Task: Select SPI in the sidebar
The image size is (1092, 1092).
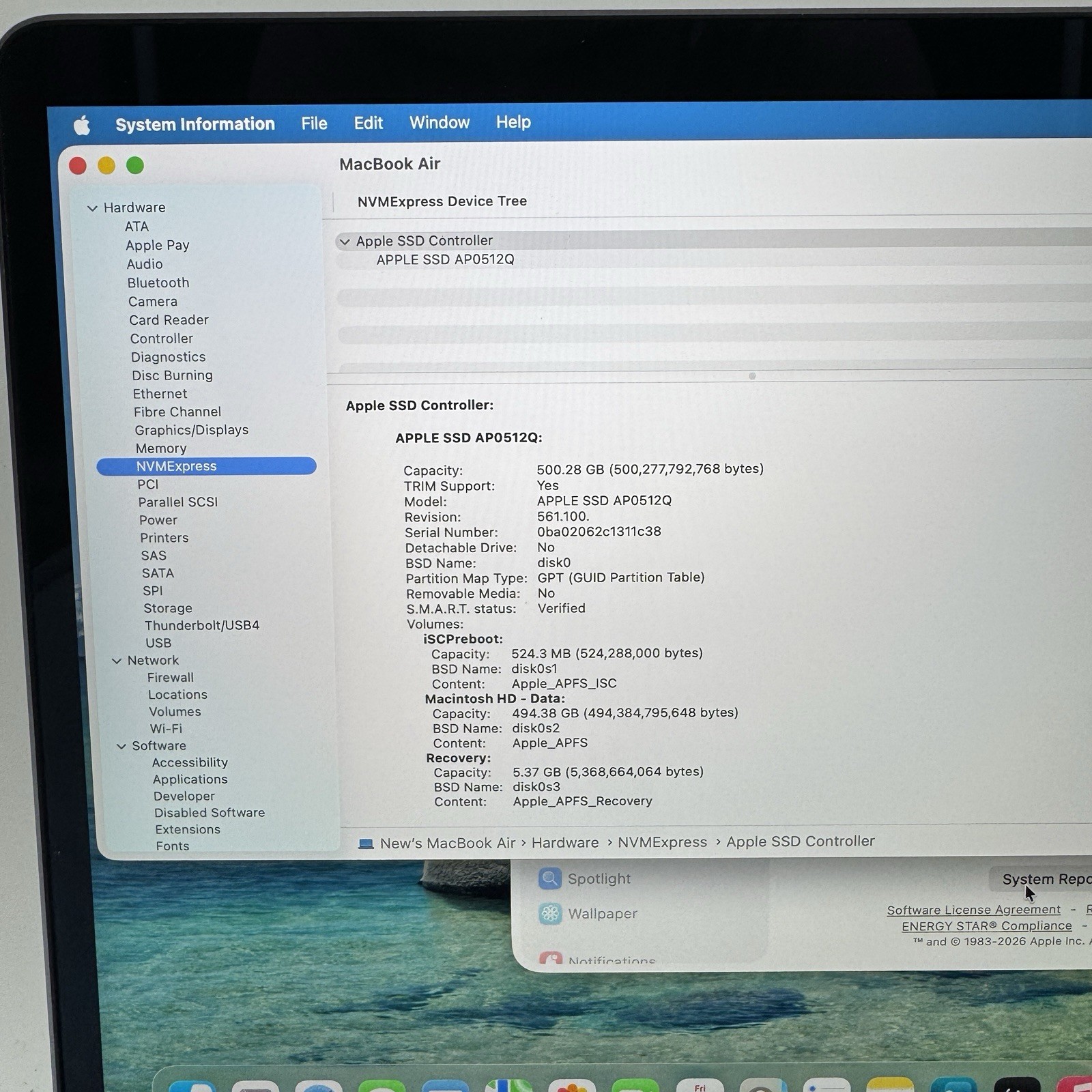Action: pos(153,591)
